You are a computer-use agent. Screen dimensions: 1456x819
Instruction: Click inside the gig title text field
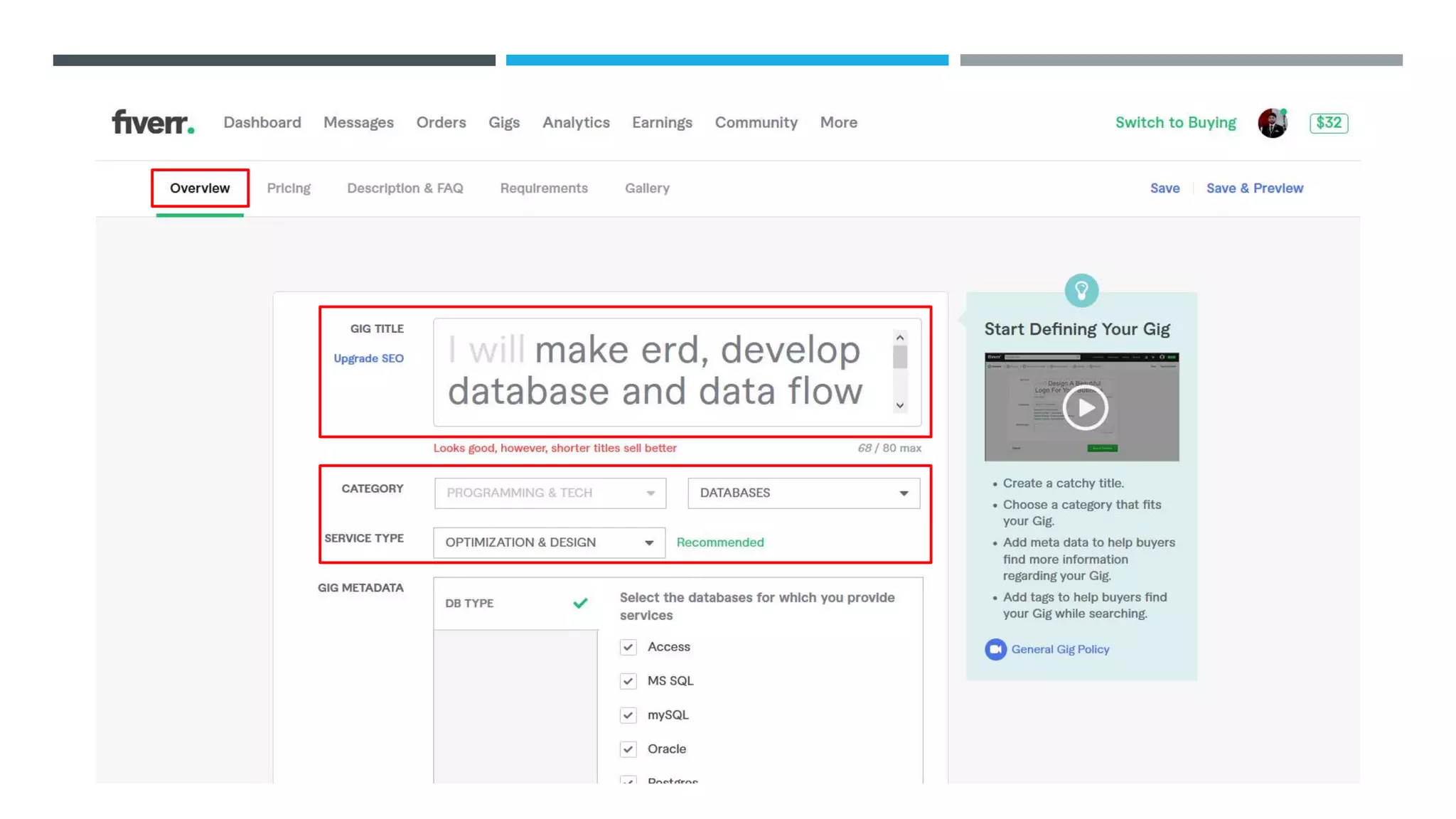tap(661, 371)
